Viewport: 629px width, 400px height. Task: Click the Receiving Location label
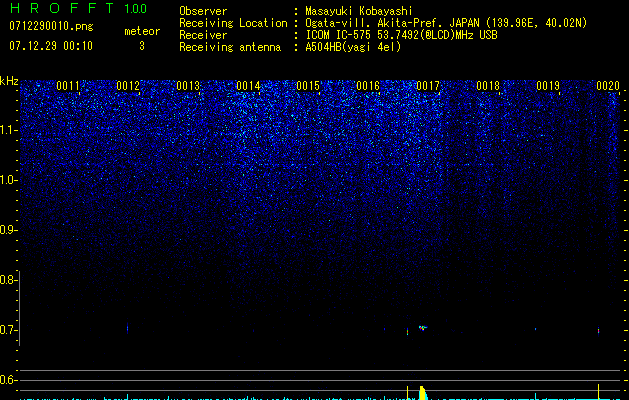point(233,24)
